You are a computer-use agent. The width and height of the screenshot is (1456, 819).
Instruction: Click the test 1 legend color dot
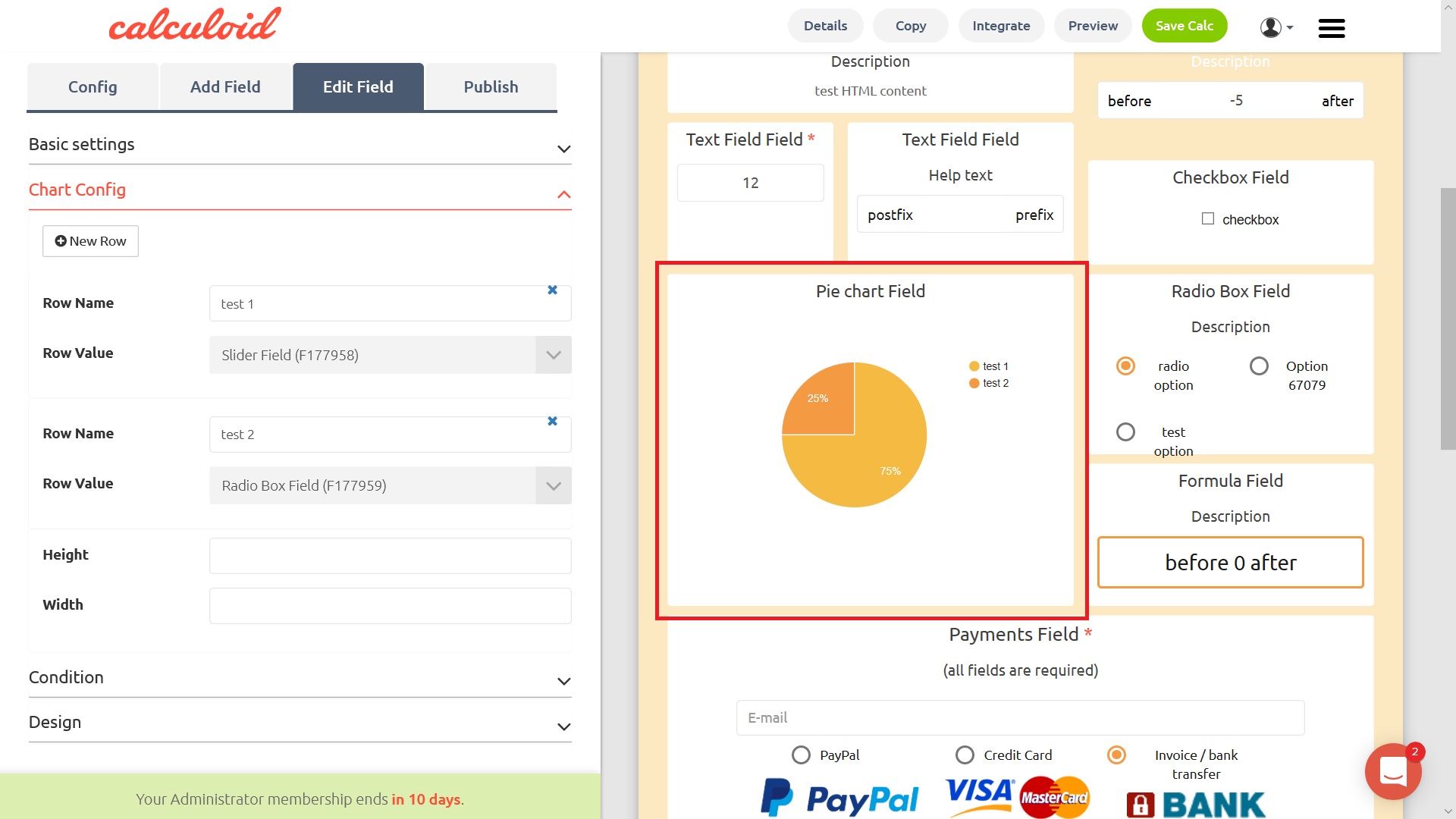click(974, 366)
